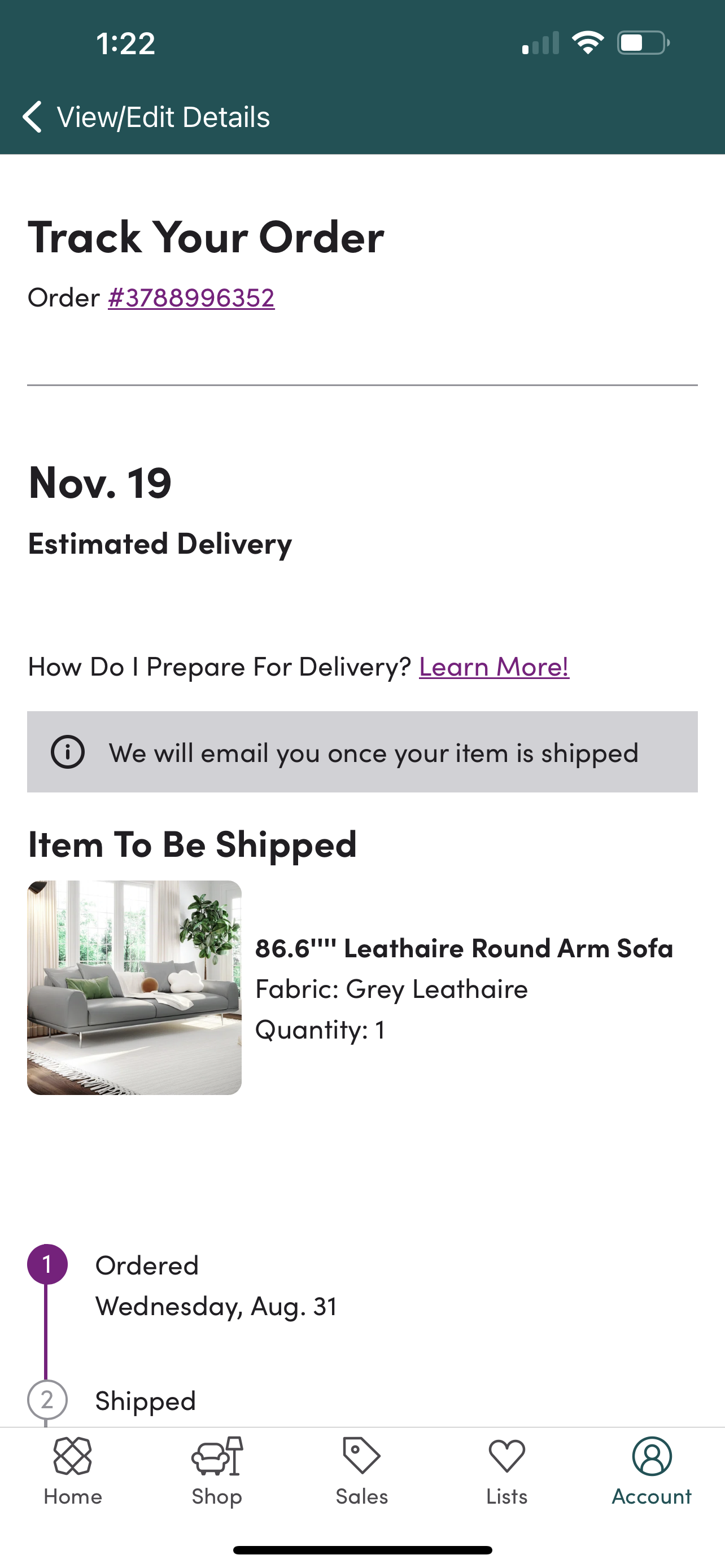The height and width of the screenshot is (1568, 725).
Task: Switch to the Lists tab label
Action: tap(506, 1496)
